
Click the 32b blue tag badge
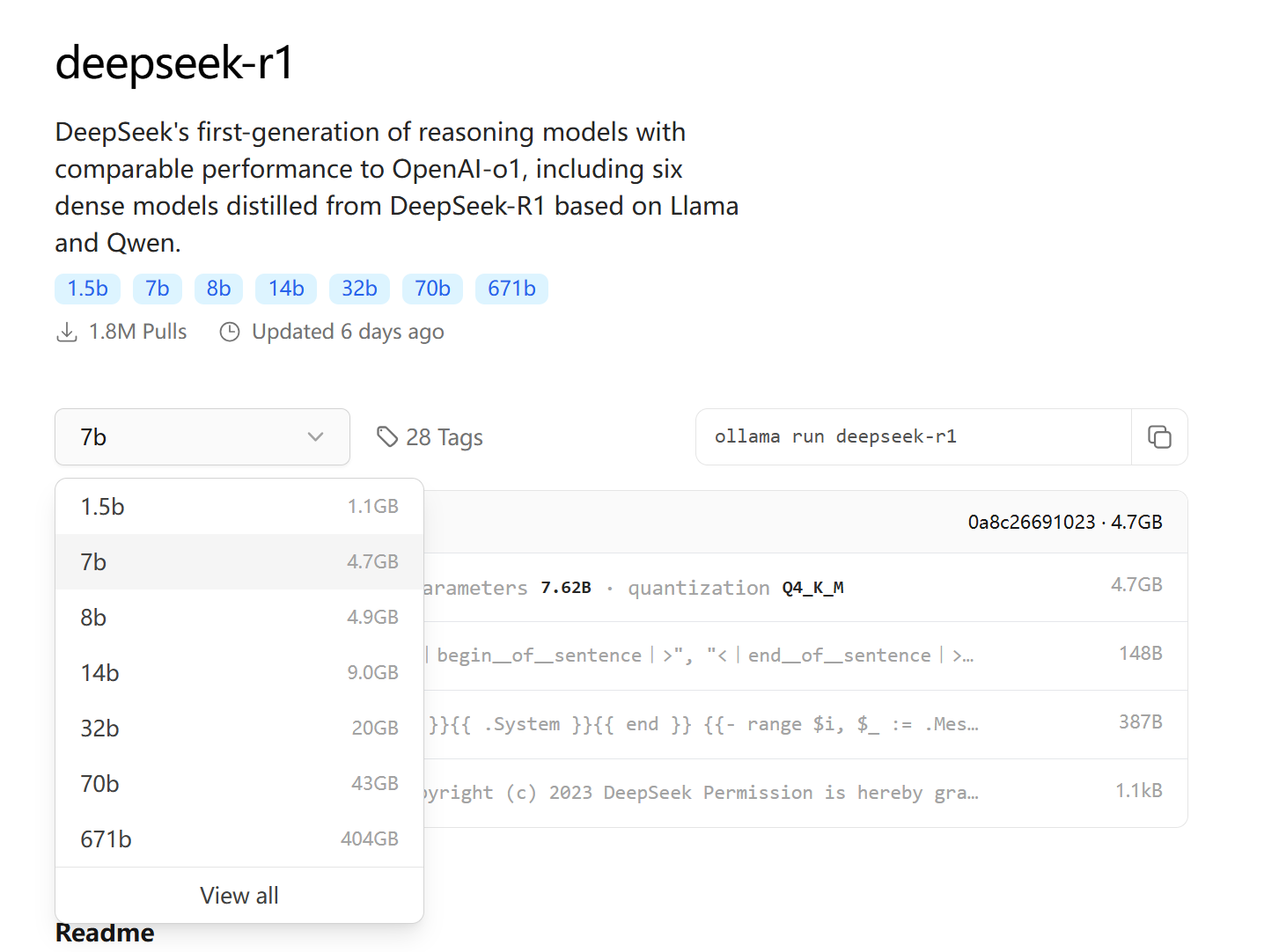tap(359, 289)
